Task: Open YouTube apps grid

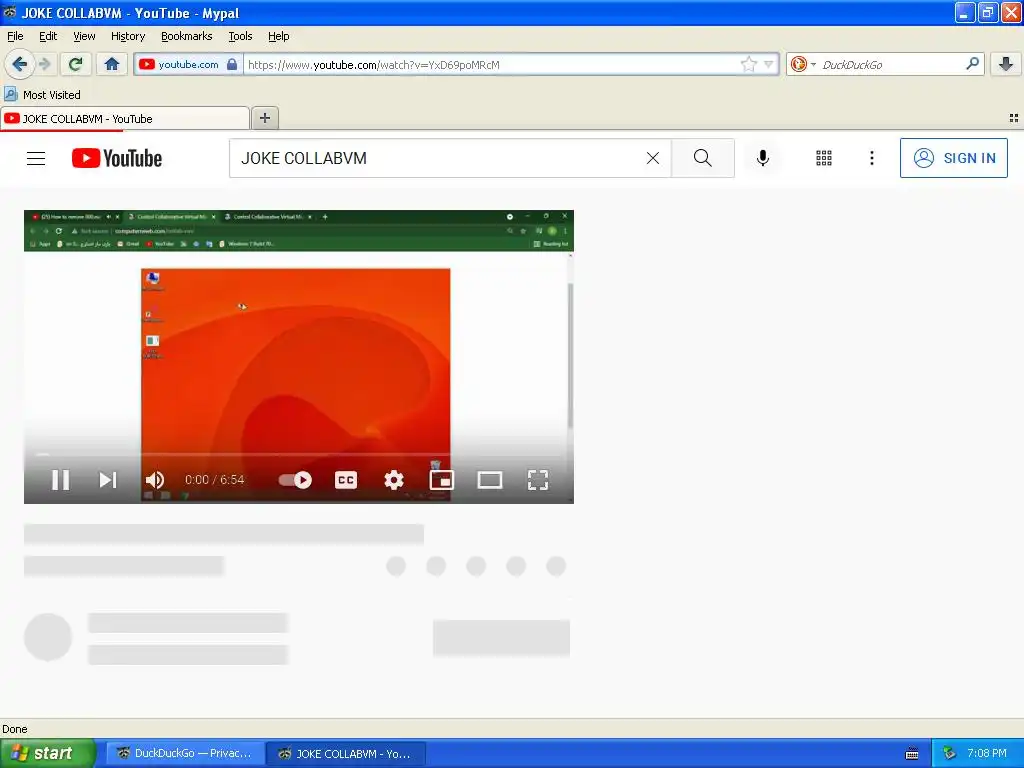Action: (x=824, y=158)
